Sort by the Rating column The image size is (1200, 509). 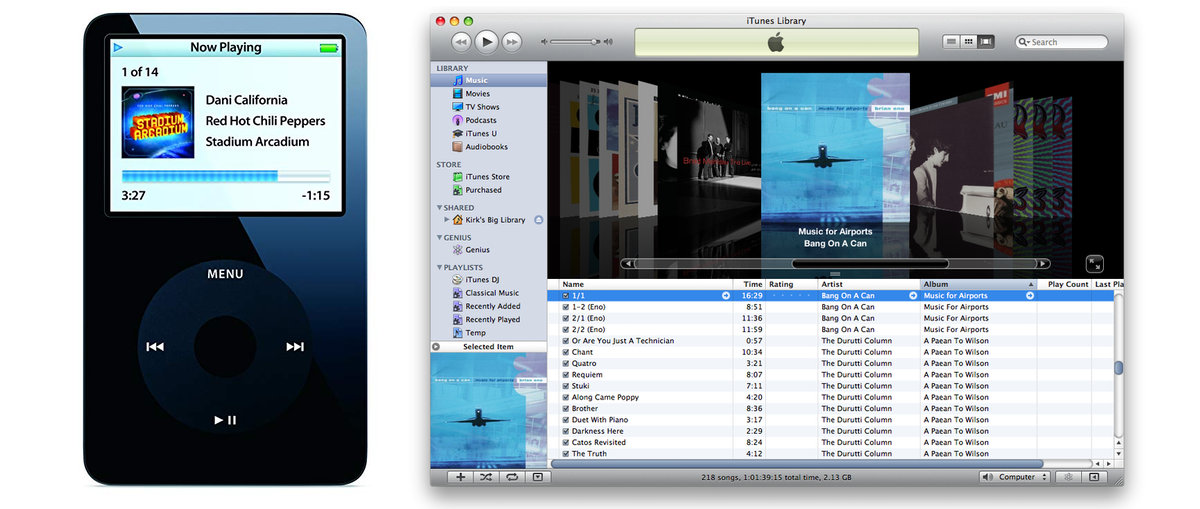pos(792,284)
